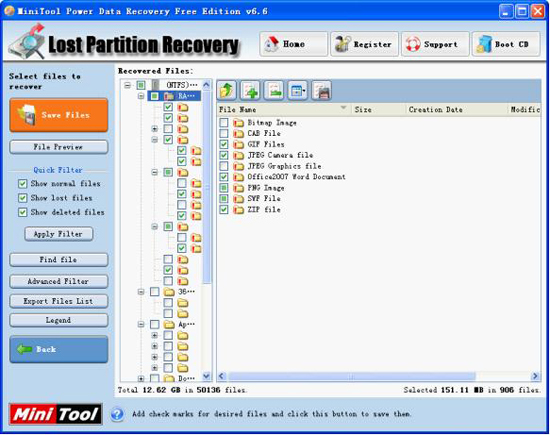
Task: Click the MiniTool logo
Action: (x=56, y=414)
